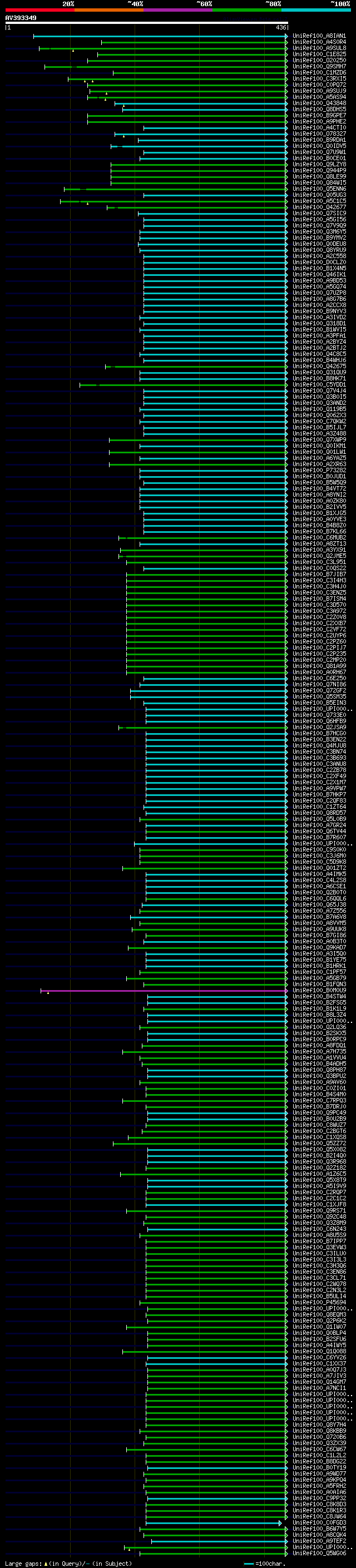Select the UniRef100_A9SUJ9 label
This screenshot has width=356, height=1568.
pyautogui.click(x=319, y=91)
